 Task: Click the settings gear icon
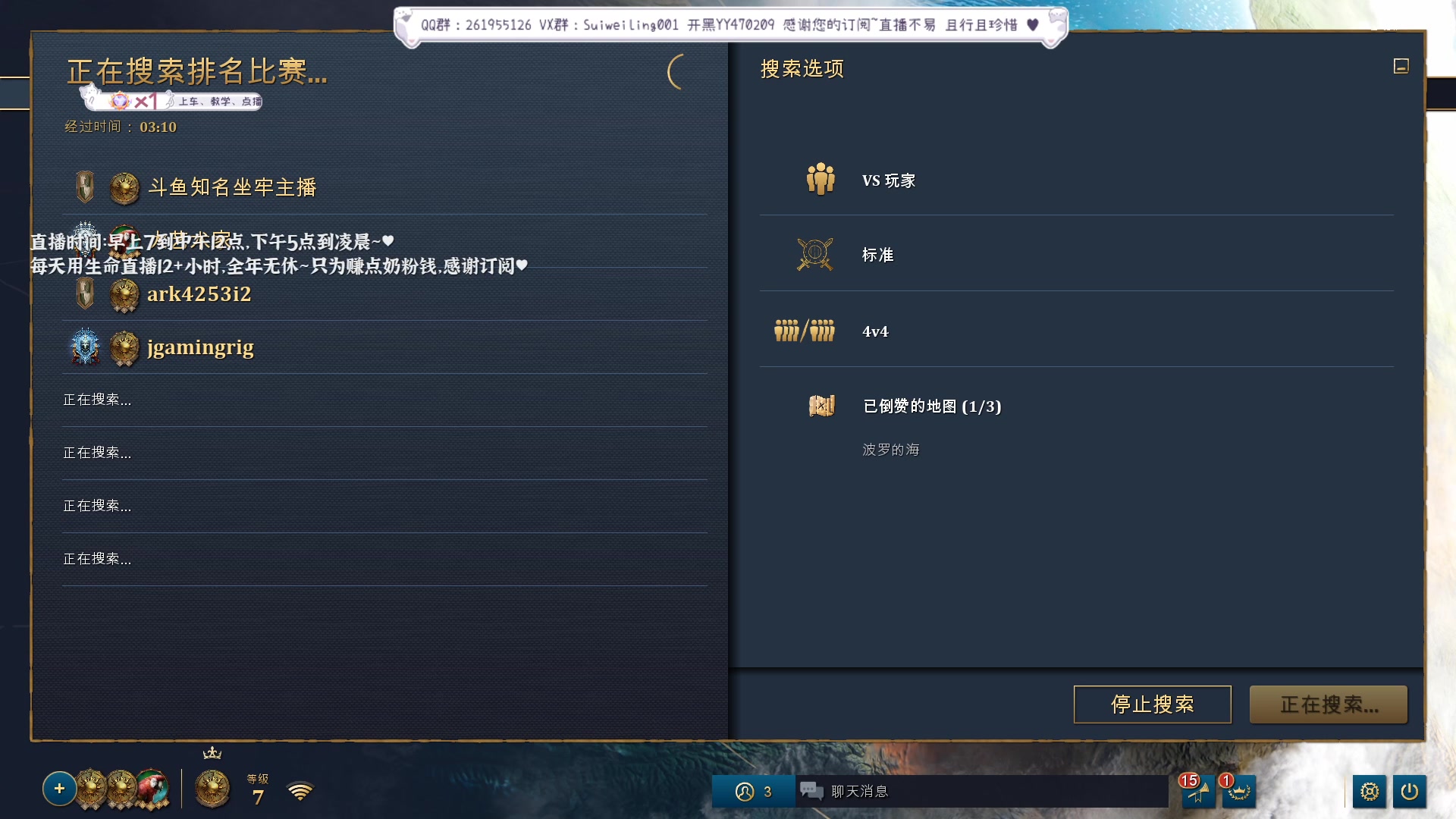[1370, 792]
